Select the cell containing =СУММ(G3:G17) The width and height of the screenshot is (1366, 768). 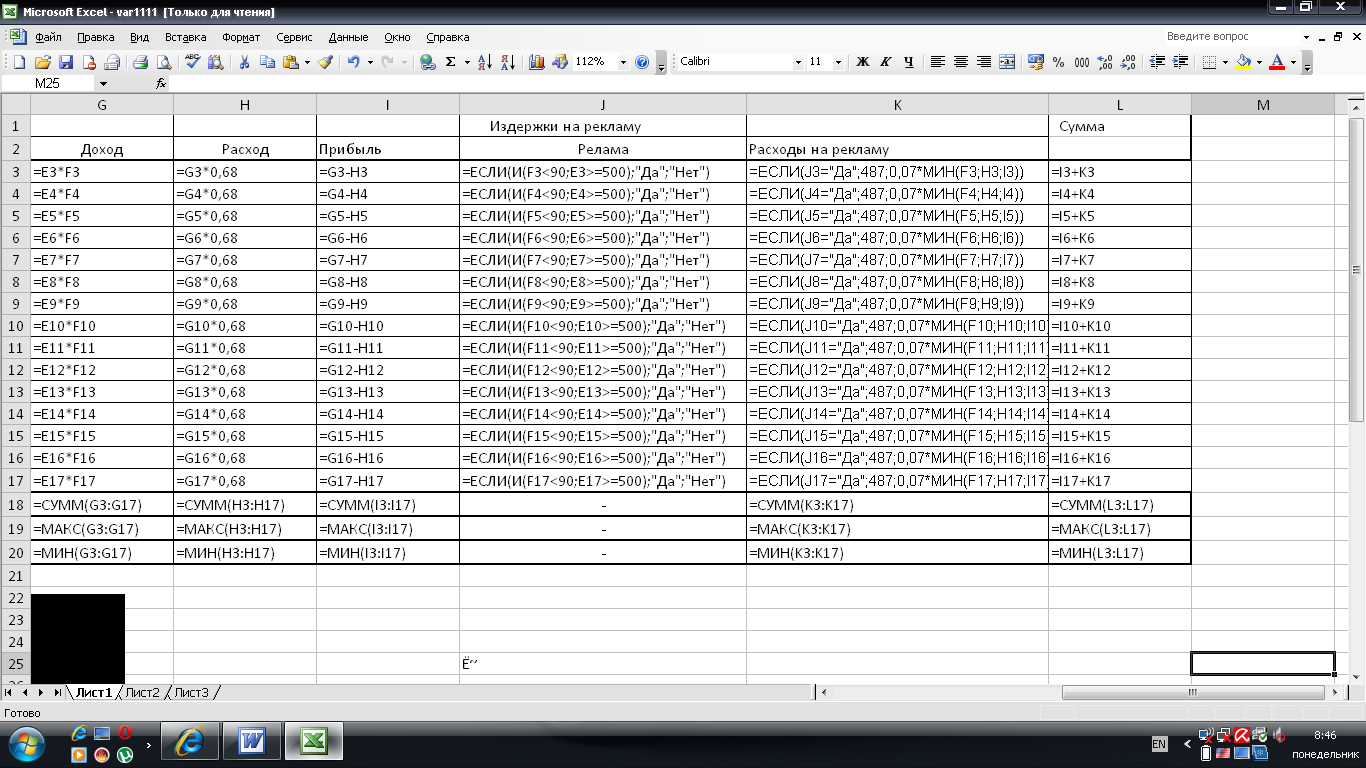102,504
